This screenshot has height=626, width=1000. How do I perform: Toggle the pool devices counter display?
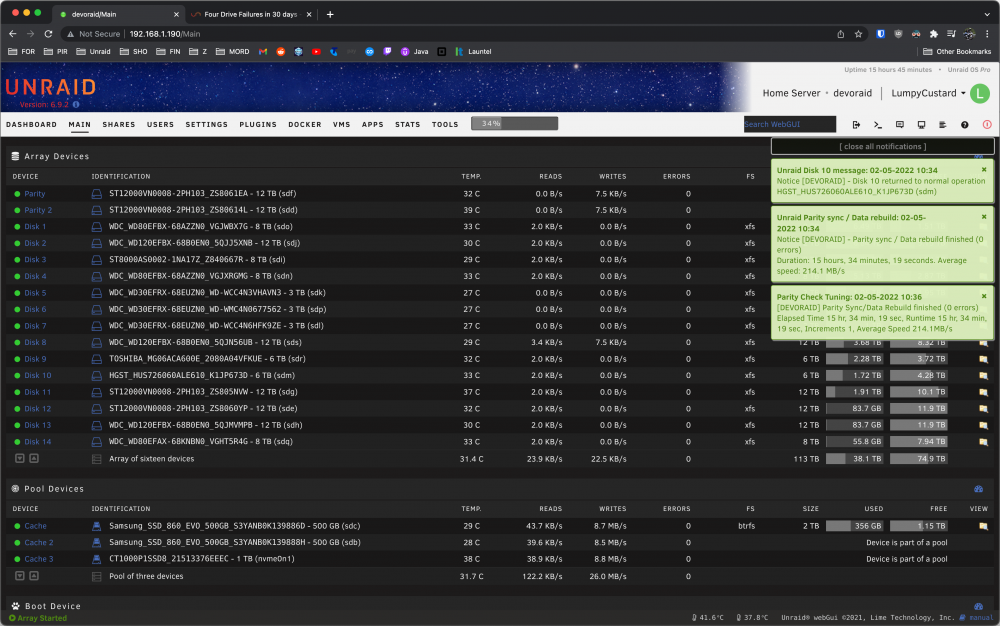(34, 576)
